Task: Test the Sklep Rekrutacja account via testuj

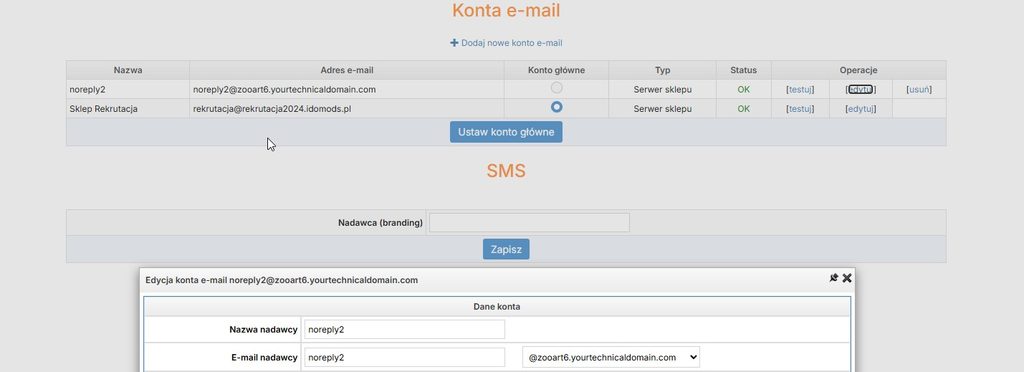Action: pyautogui.click(x=800, y=109)
